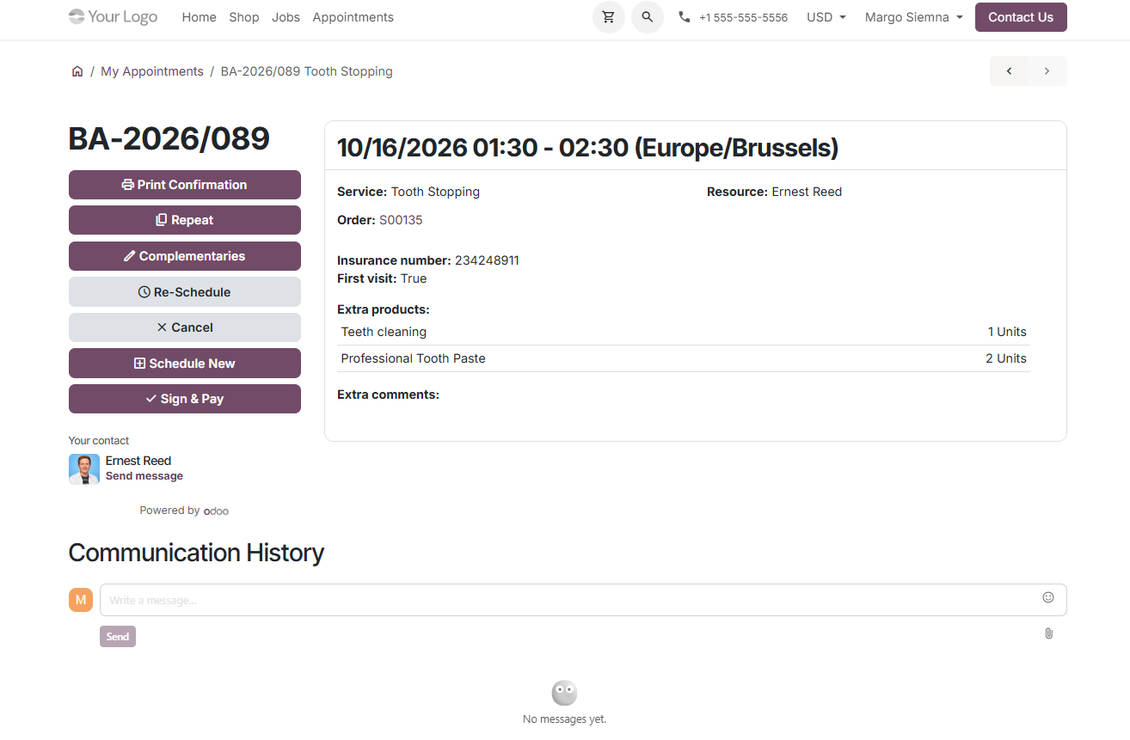Click Sign & Pay
Screen dimensions: 1130x740
[184, 398]
